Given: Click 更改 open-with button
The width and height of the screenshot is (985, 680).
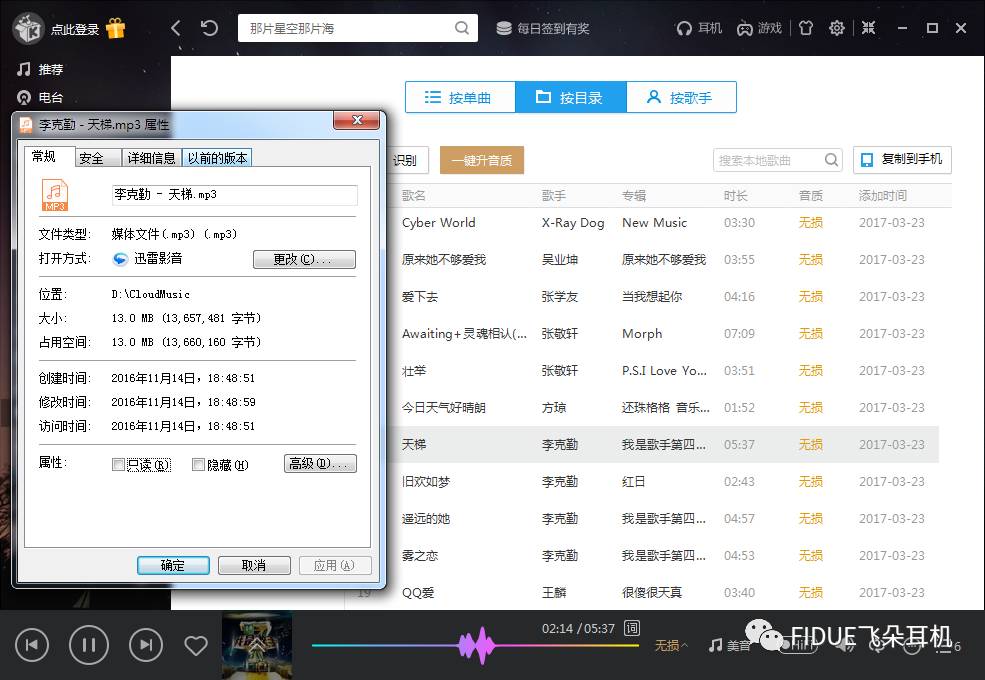Looking at the screenshot, I should (x=304, y=259).
